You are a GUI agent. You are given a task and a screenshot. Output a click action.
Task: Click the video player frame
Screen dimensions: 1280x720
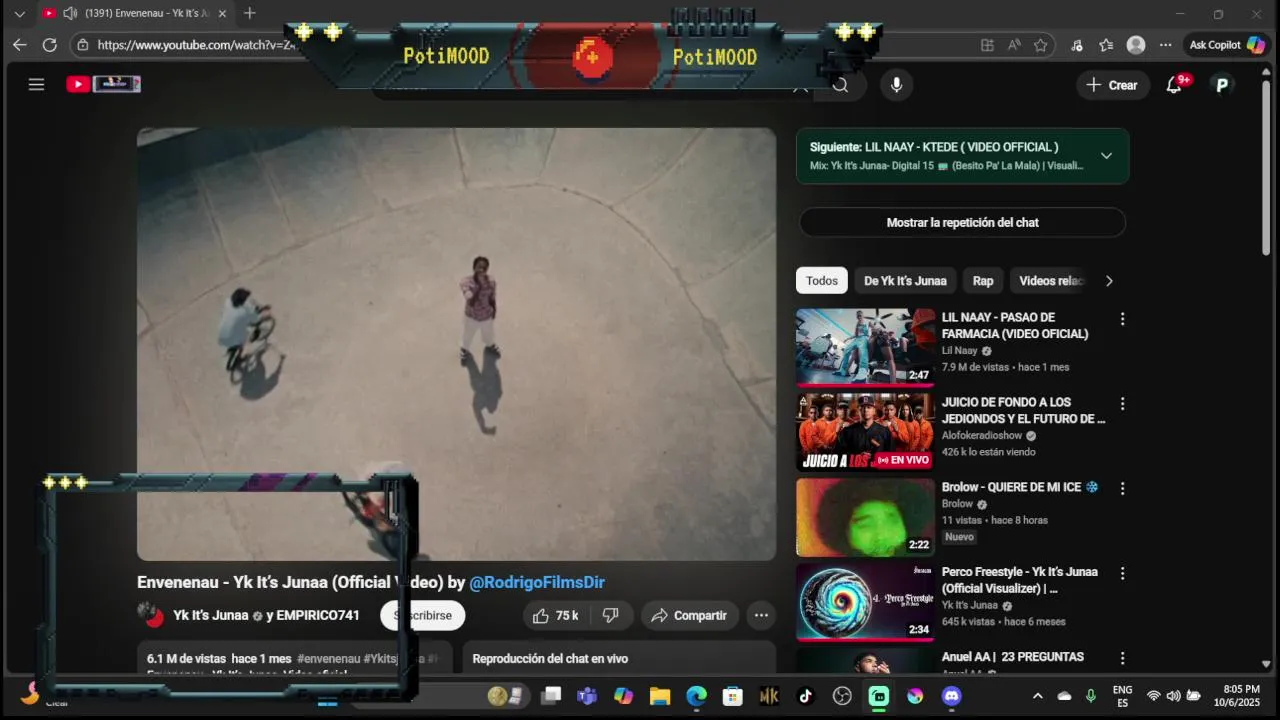click(456, 343)
